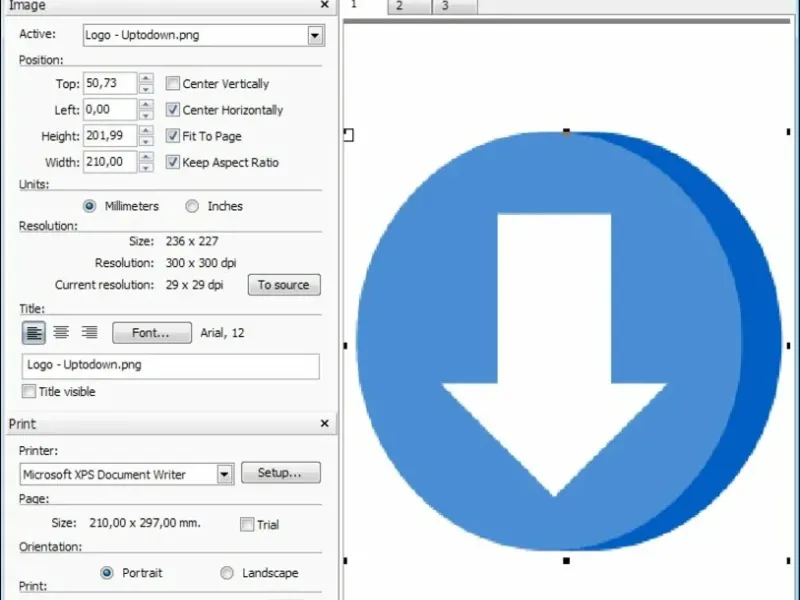Click the right-middle resize handle of image
This screenshot has width=800, height=600.
(x=789, y=346)
